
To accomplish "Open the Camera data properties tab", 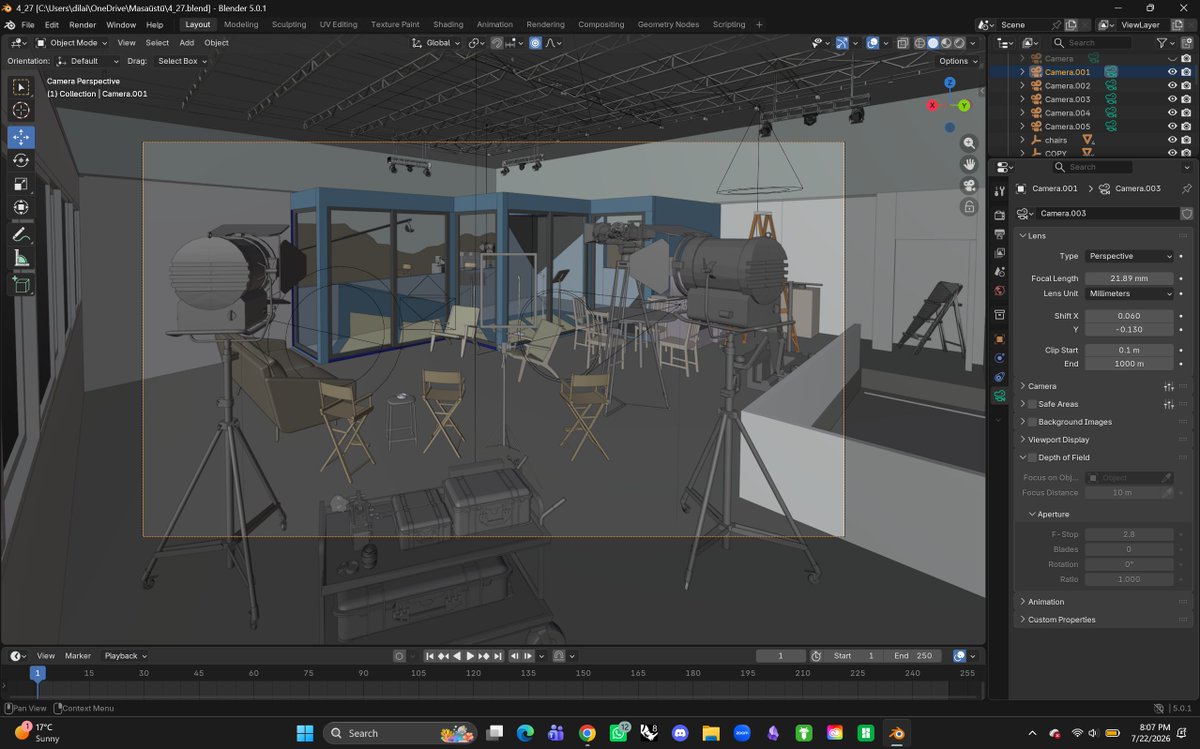I will pyautogui.click(x=999, y=396).
